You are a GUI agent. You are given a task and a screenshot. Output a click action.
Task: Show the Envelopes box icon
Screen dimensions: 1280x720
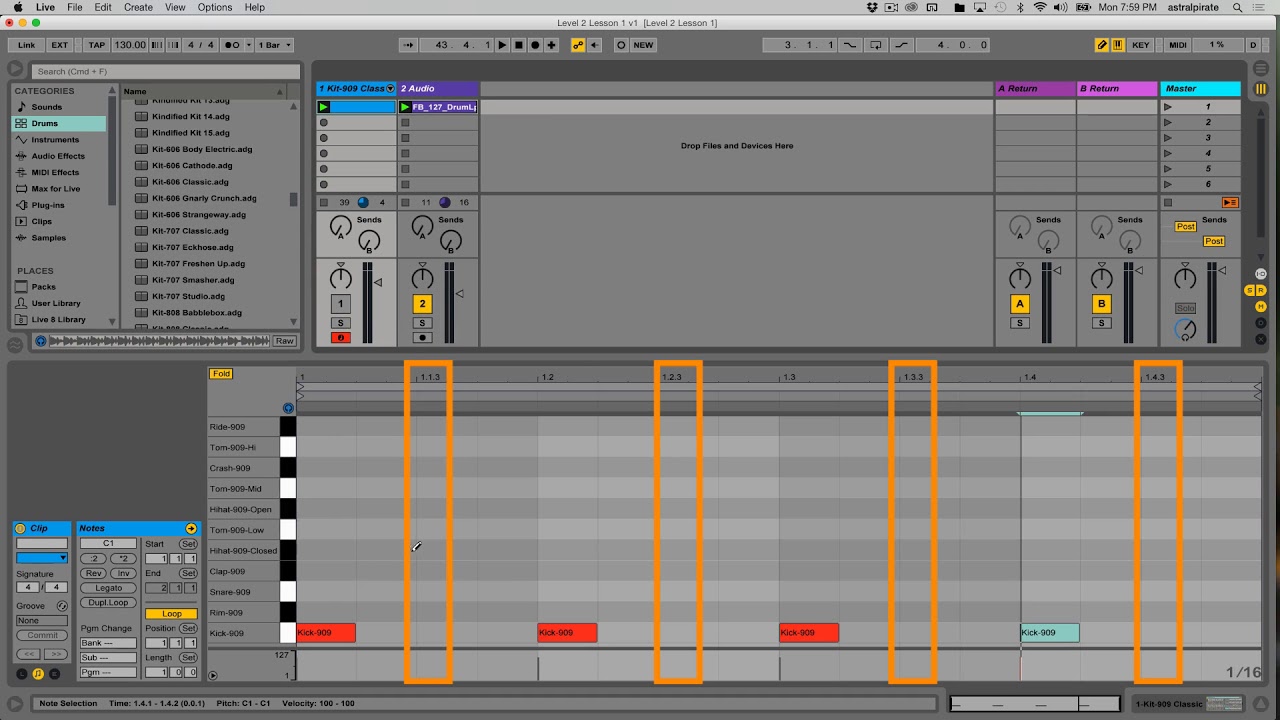[53, 674]
